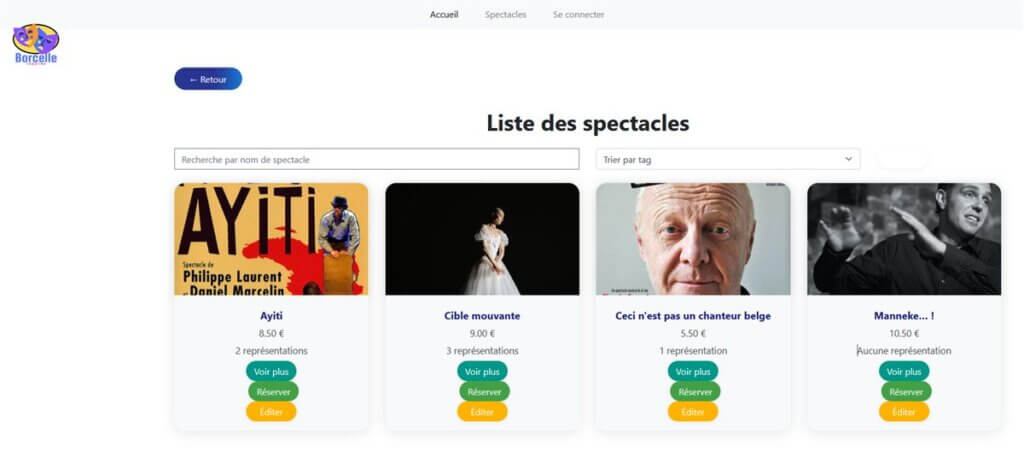Click the Ceci n'est pas un chanteur belge photo
This screenshot has width=1024, height=474.
tap(693, 239)
